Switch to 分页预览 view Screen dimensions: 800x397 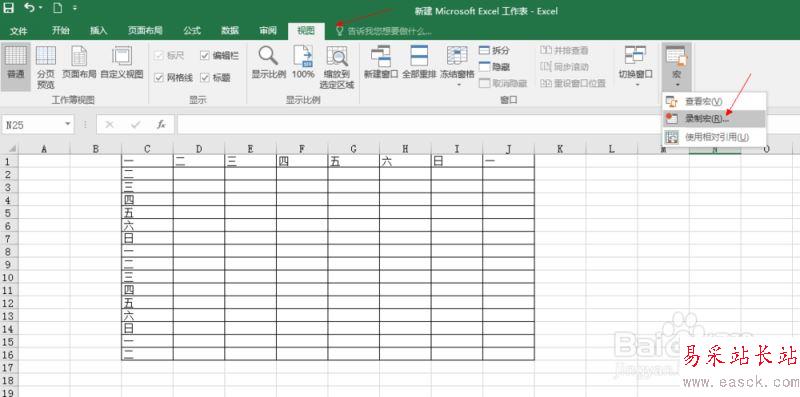coord(46,67)
